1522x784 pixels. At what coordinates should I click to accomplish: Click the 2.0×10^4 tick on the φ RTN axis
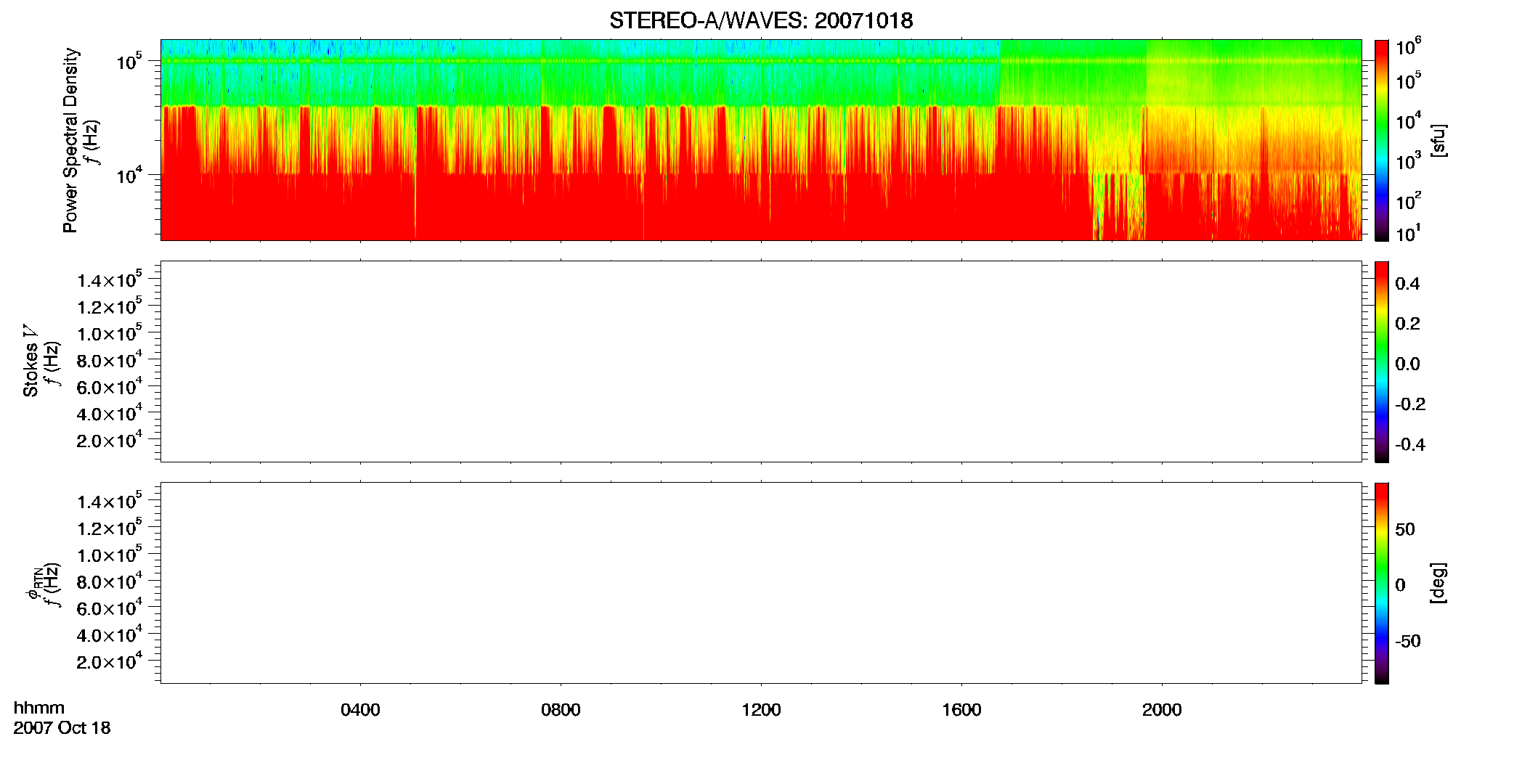[x=109, y=661]
